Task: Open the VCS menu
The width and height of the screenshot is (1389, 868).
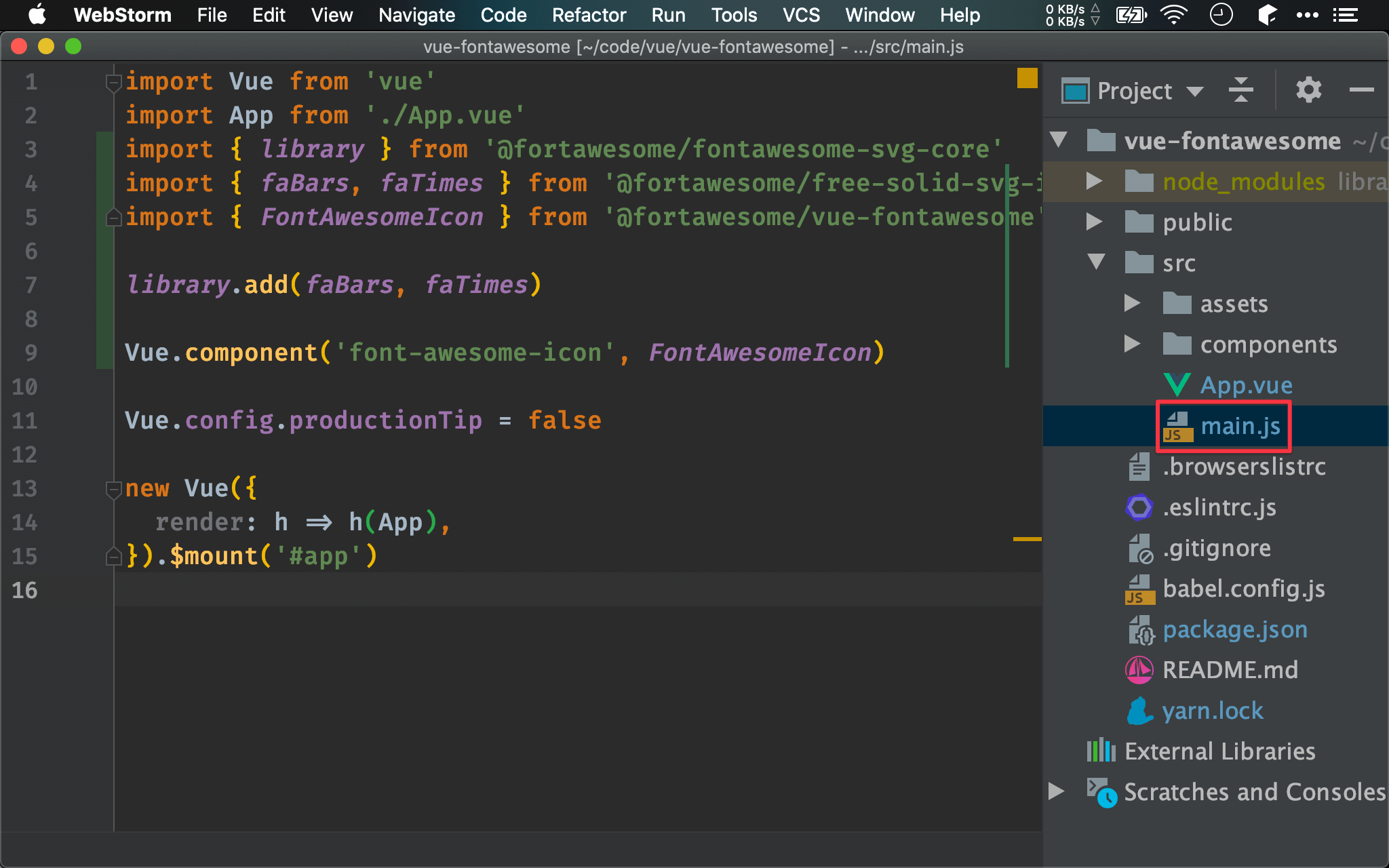Action: [x=801, y=15]
